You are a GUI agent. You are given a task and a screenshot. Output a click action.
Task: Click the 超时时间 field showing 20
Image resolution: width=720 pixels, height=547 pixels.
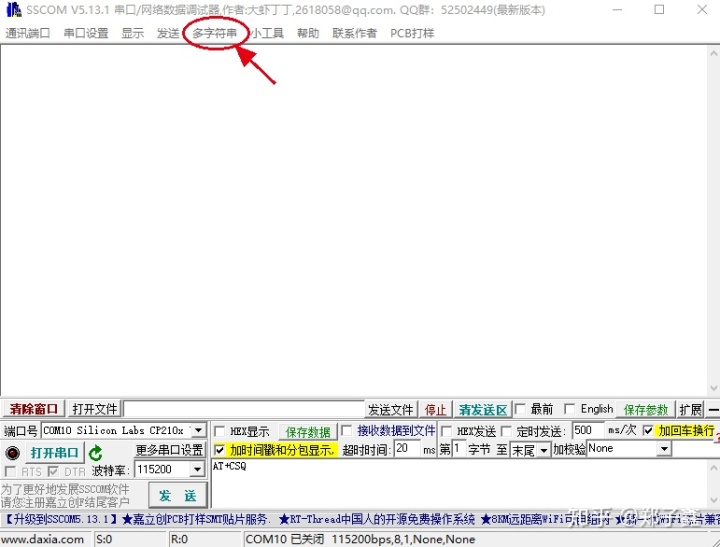pos(407,449)
